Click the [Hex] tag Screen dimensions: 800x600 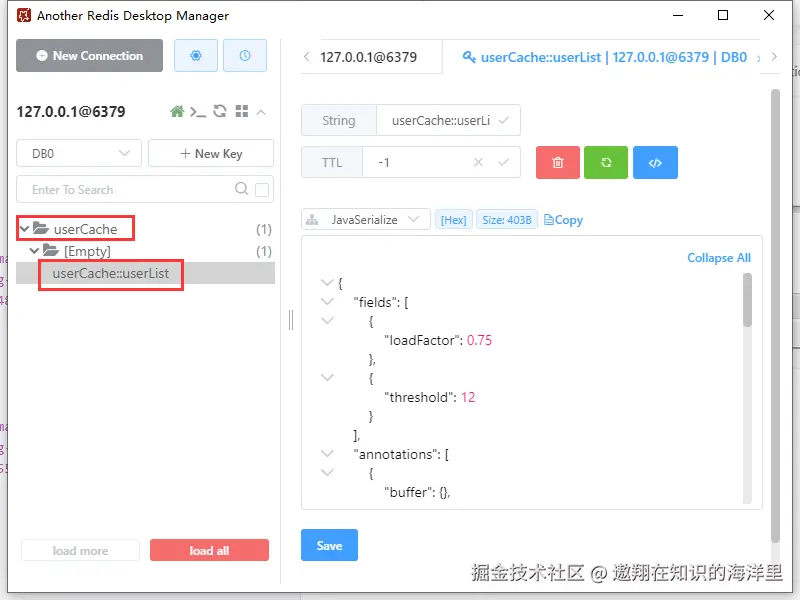[454, 220]
